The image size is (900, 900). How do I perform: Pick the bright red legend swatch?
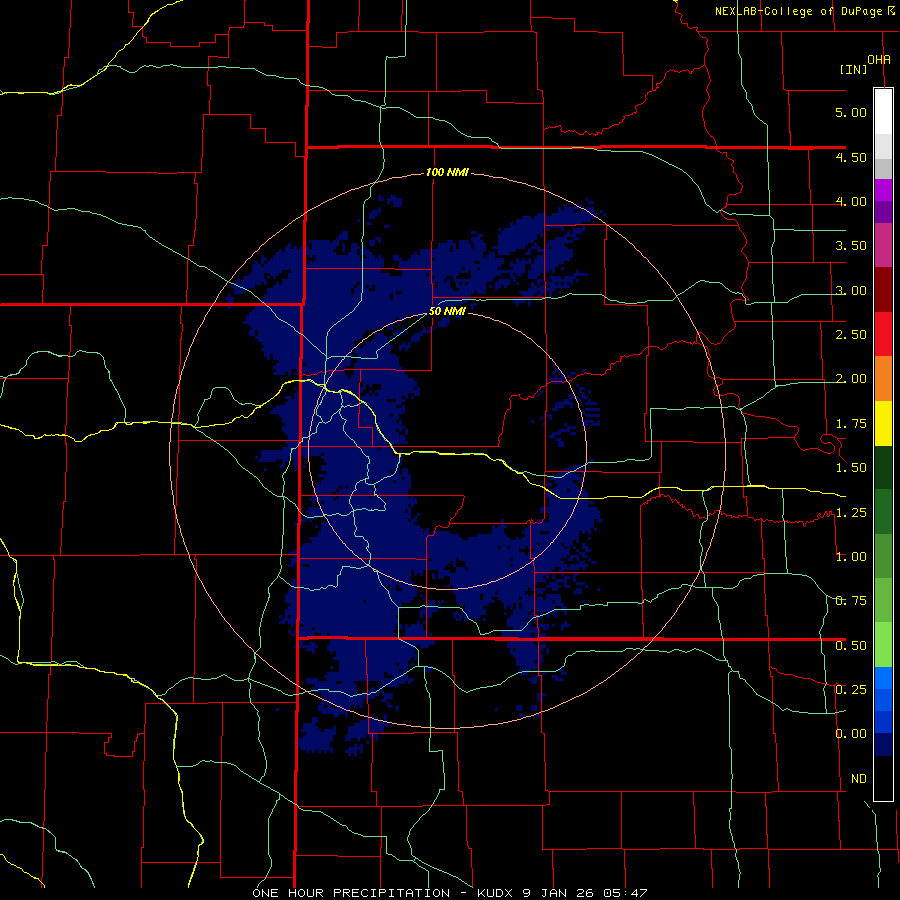(883, 334)
